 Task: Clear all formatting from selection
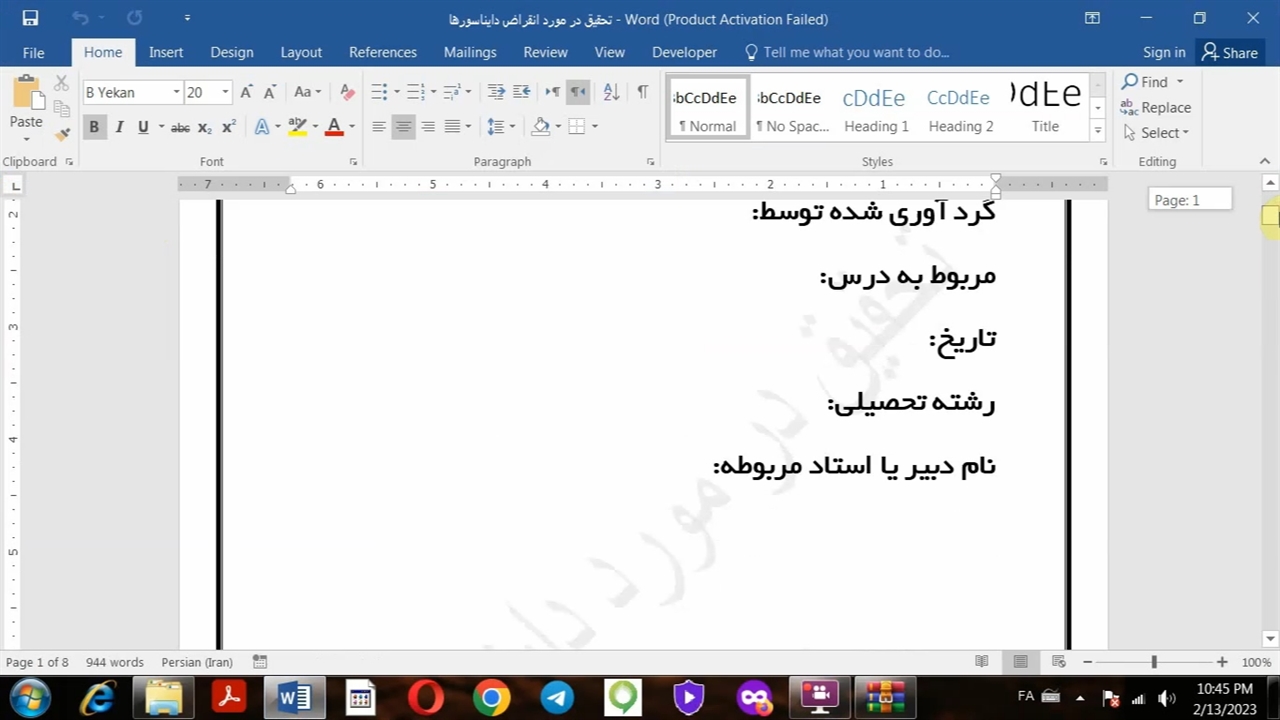(x=347, y=92)
